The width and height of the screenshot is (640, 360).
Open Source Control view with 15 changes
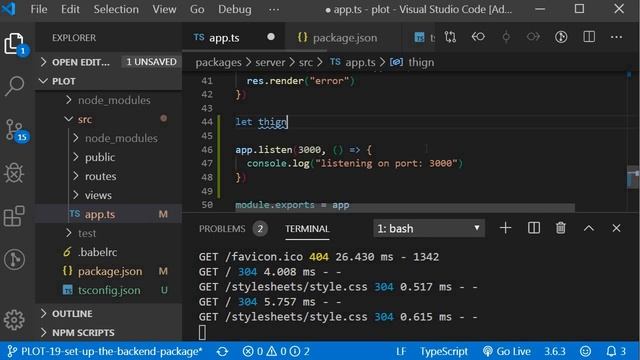[x=16, y=131]
